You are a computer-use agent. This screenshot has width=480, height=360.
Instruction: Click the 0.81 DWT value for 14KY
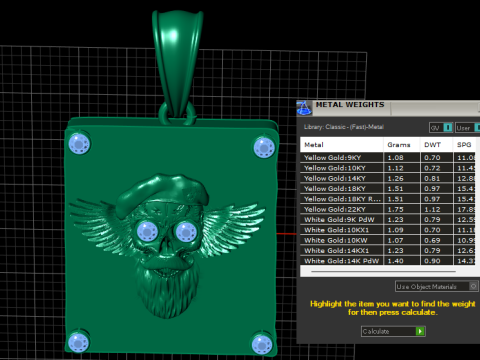(x=432, y=178)
